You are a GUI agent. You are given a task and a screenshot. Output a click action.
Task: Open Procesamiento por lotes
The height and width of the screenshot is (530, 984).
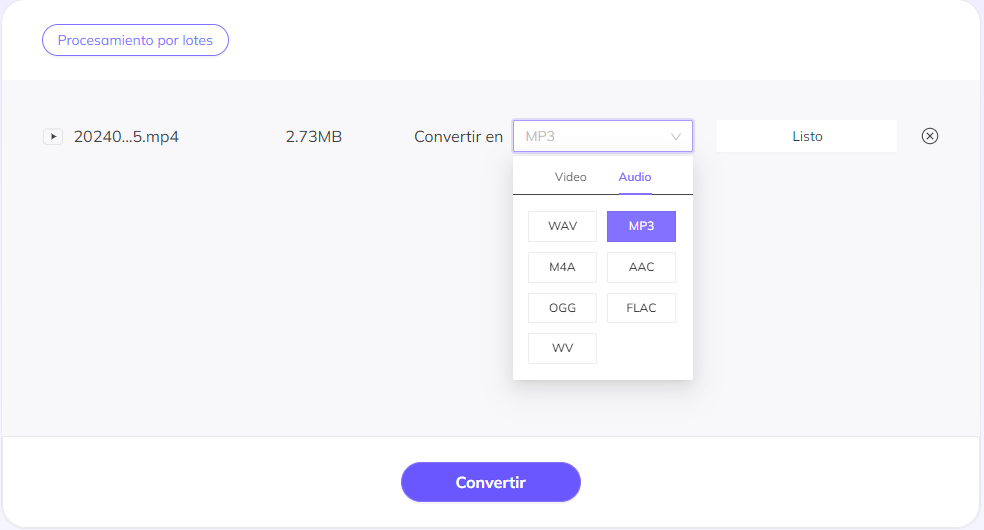[135, 41]
